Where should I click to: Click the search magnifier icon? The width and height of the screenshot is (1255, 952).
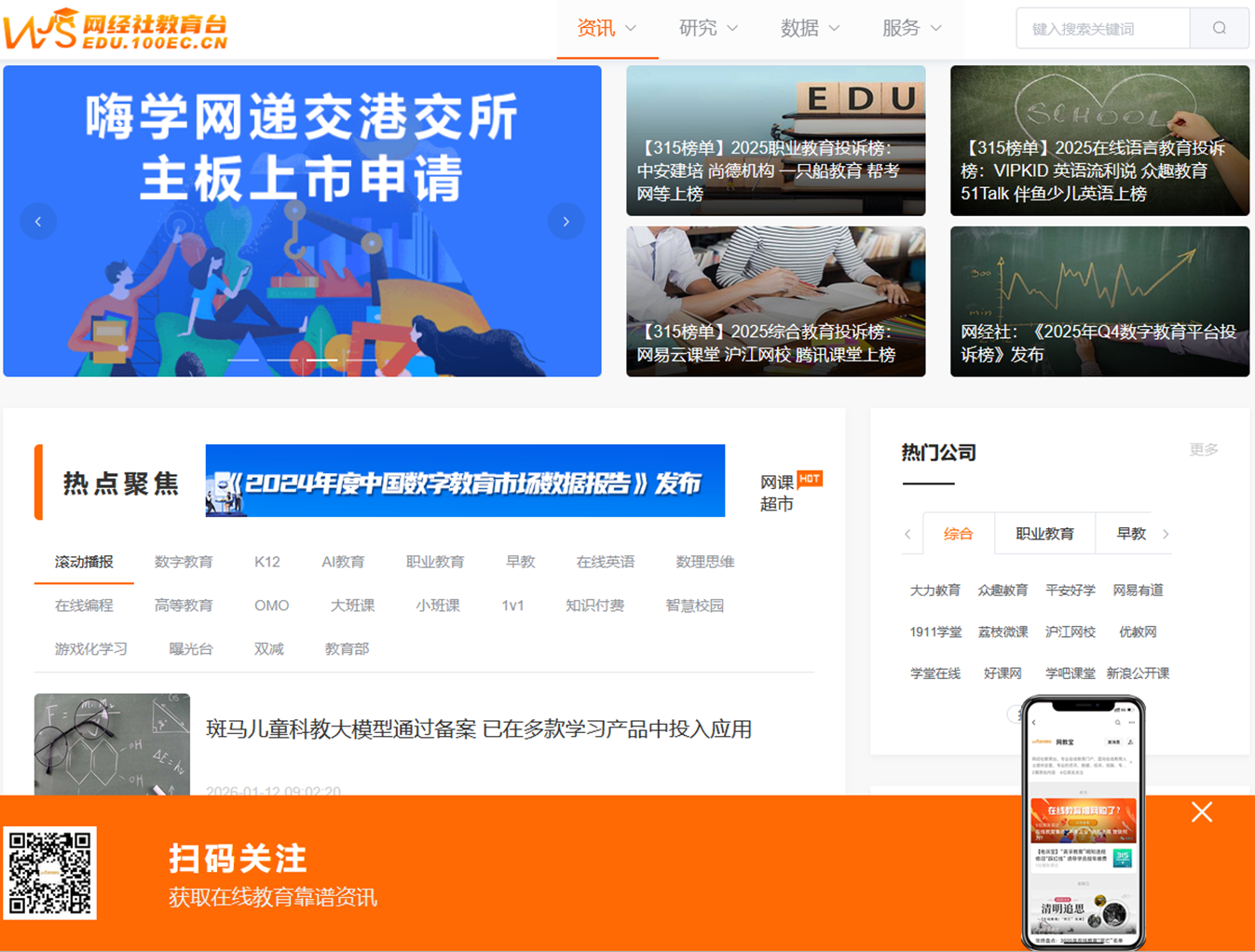point(1219,28)
